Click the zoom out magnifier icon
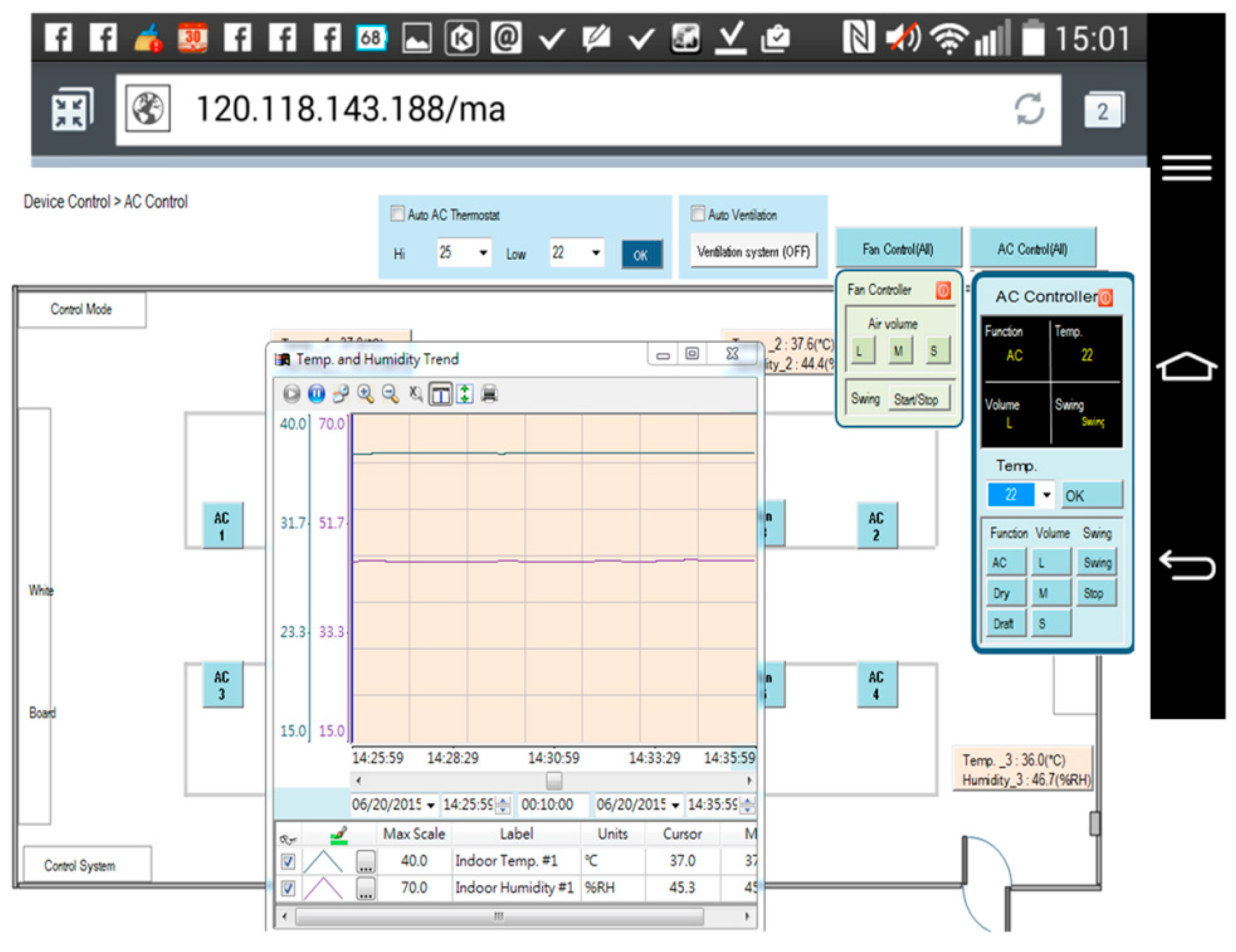Viewport: 1236px width, 952px height. pos(390,394)
